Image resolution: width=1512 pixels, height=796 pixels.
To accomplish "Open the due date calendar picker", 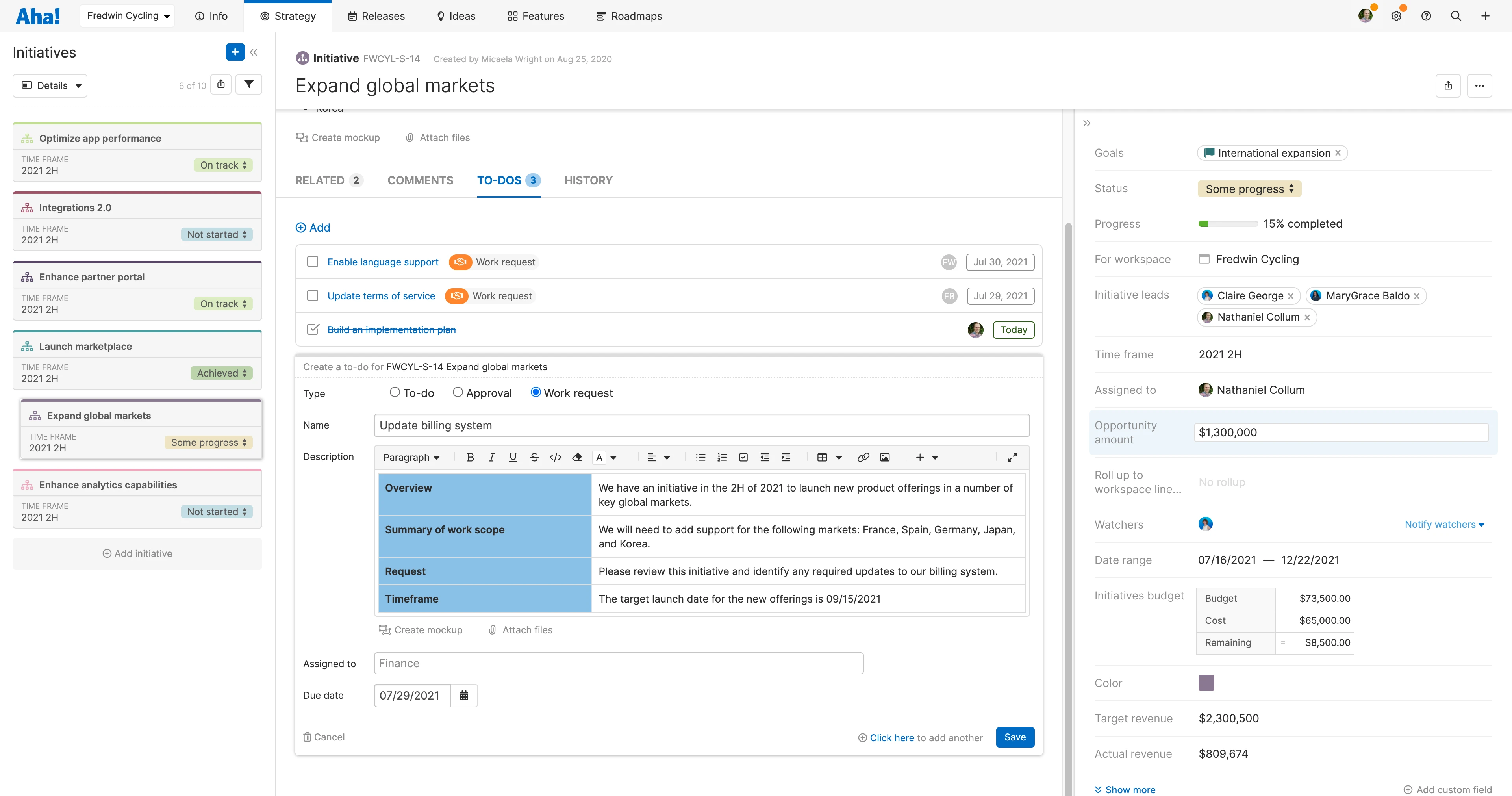I will (x=464, y=695).
